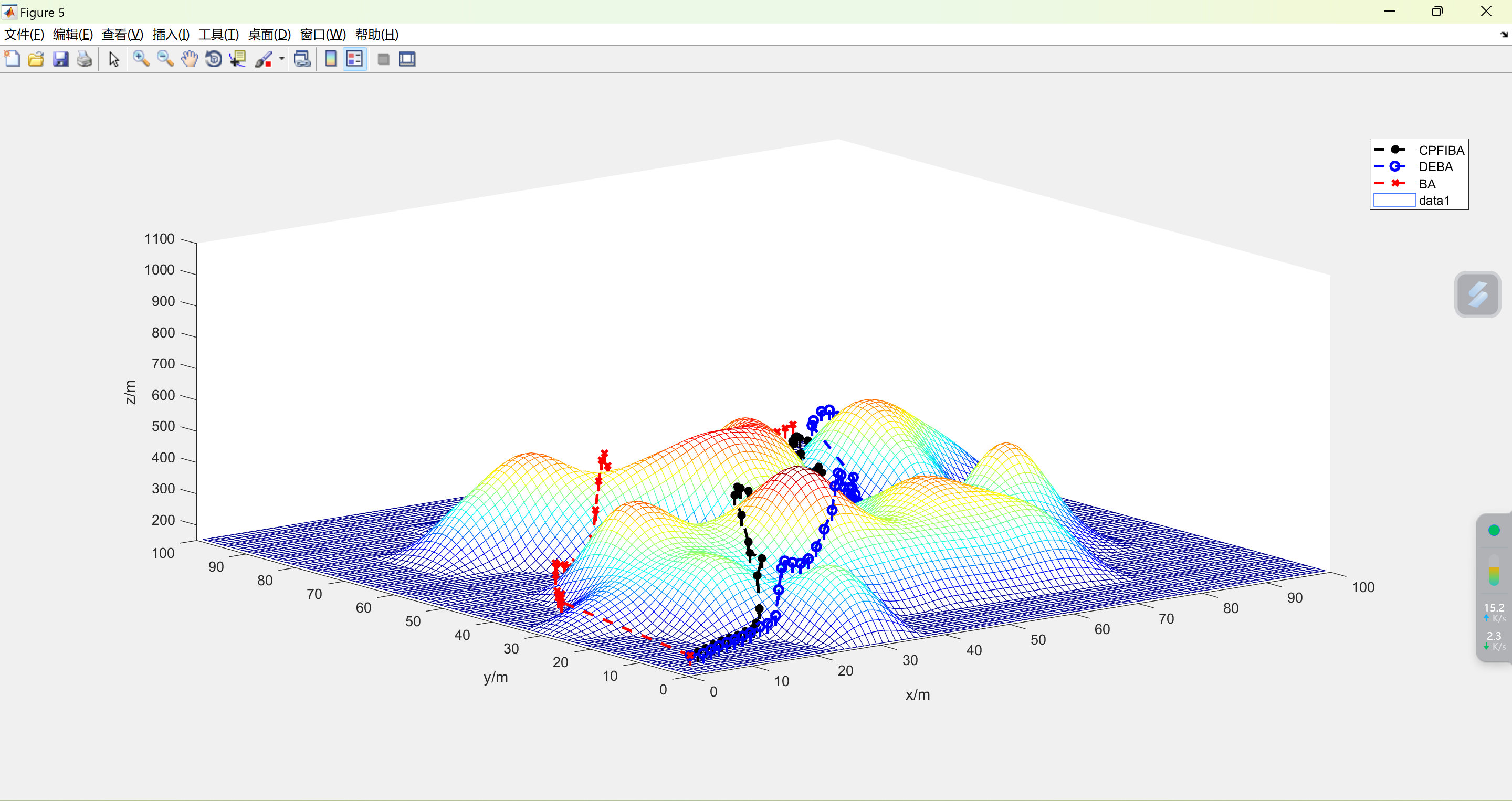Click the Hide Plot Tools icon
The width and height of the screenshot is (1512, 801).
[383, 59]
